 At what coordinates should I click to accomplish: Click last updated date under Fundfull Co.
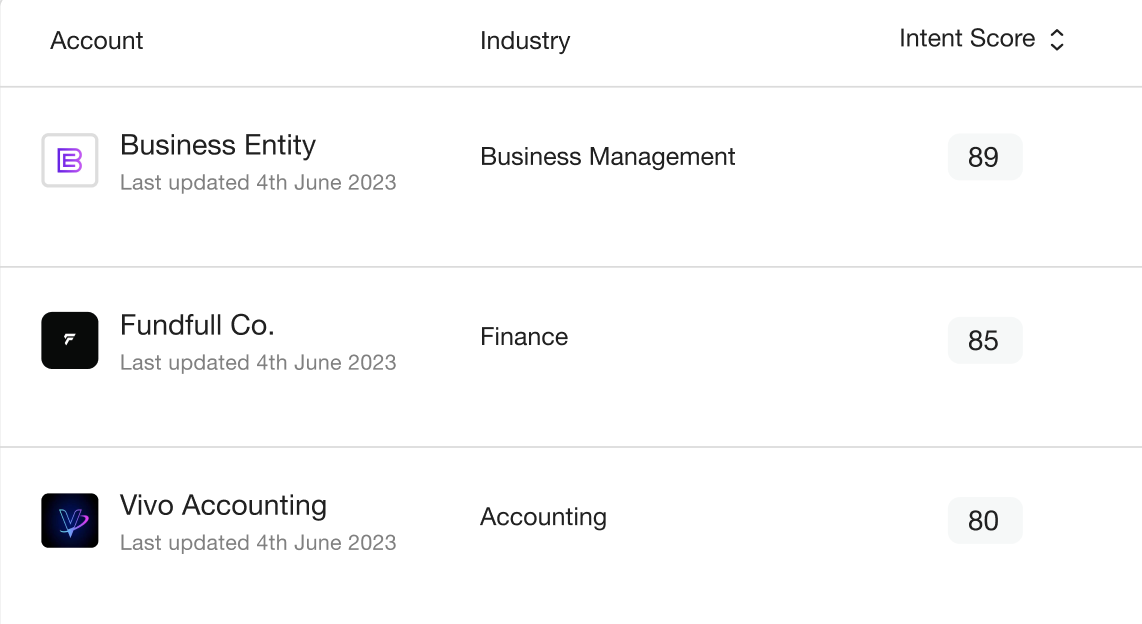tap(258, 362)
